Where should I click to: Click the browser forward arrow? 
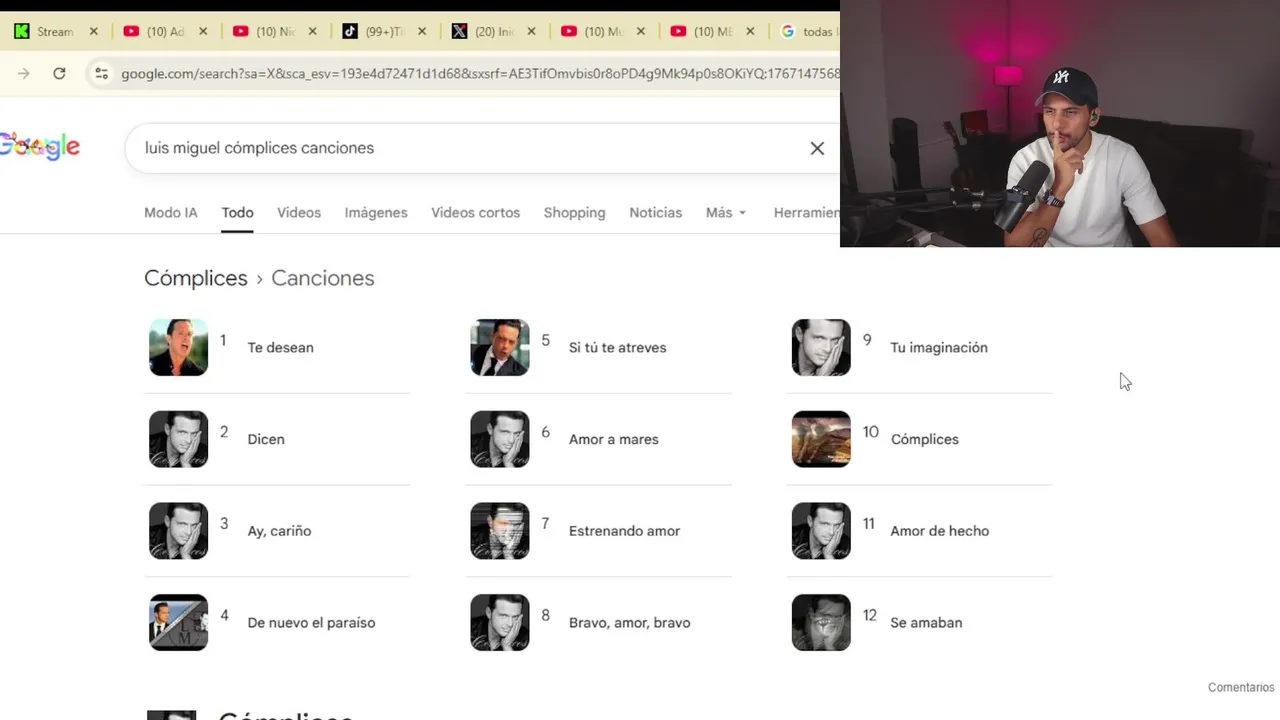pos(24,73)
